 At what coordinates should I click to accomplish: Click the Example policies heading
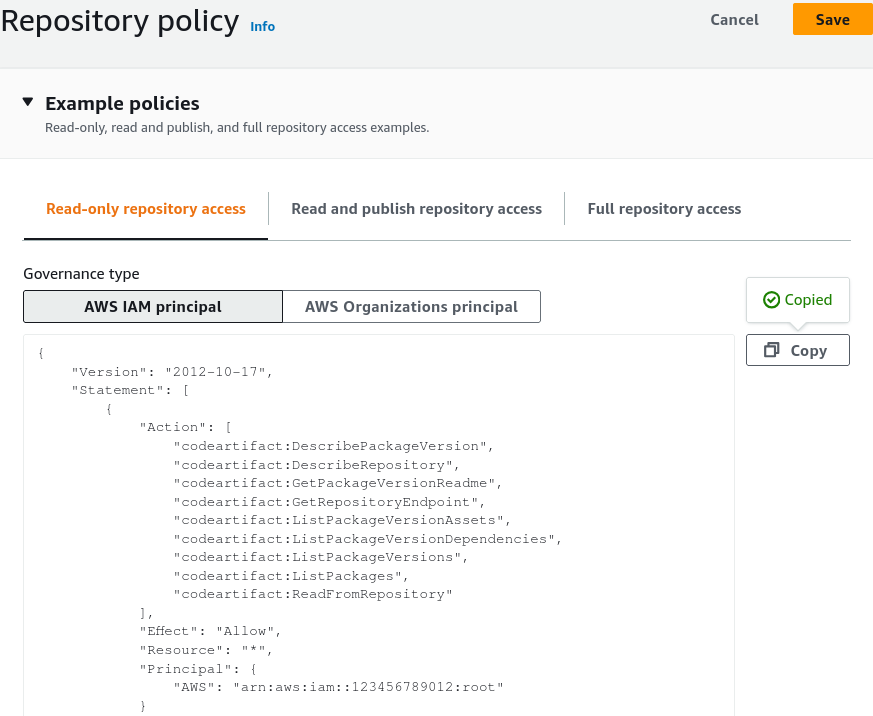point(122,104)
